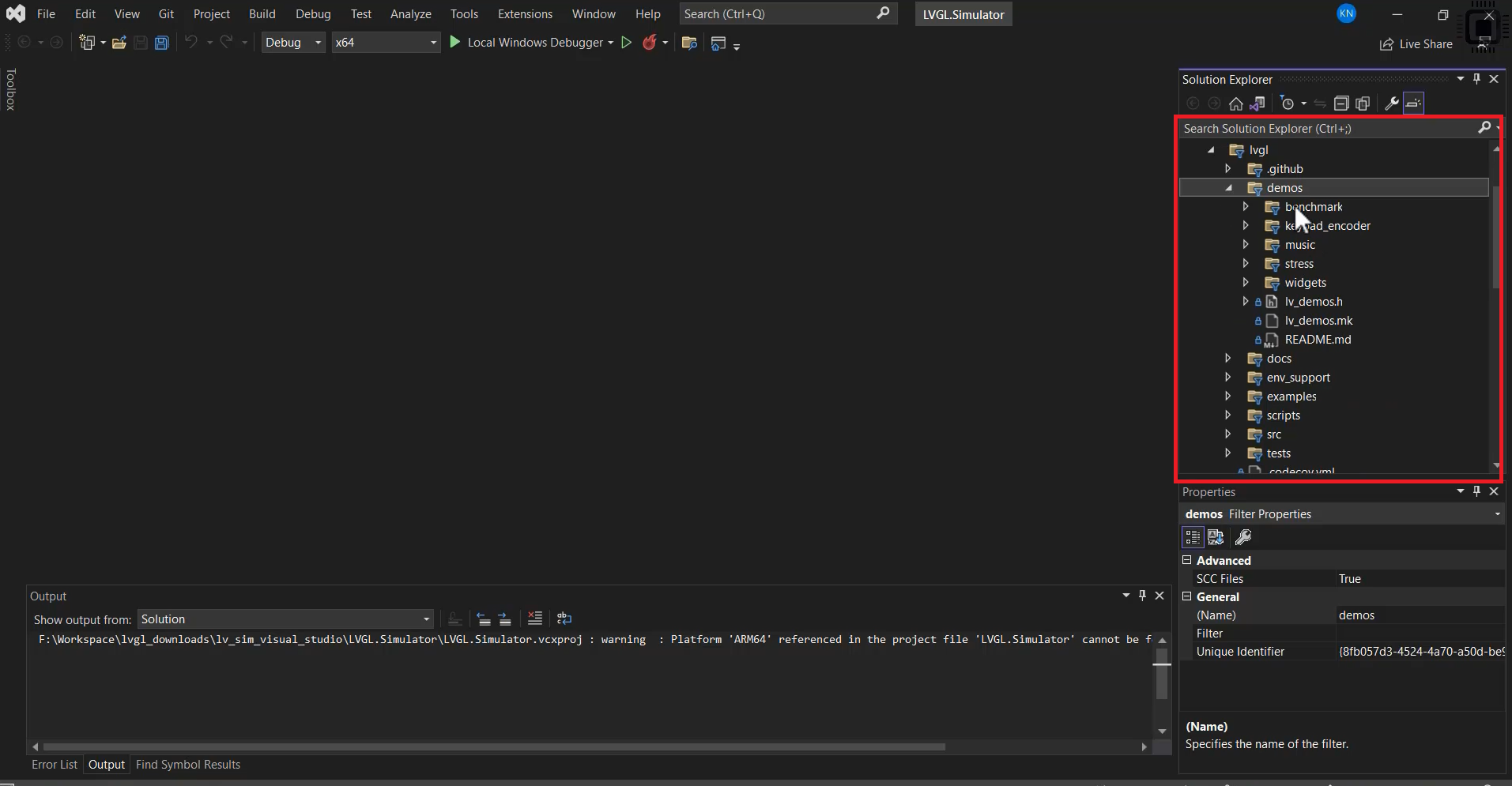Click the Solution Explorer Home icon
This screenshot has width=1512, height=786.
pyautogui.click(x=1236, y=103)
